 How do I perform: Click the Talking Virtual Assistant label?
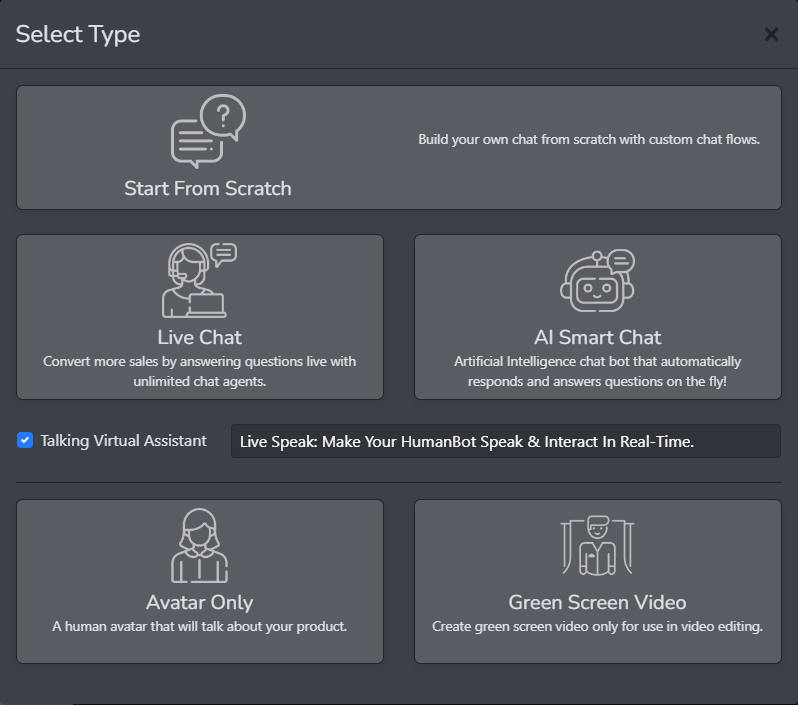click(x=124, y=441)
